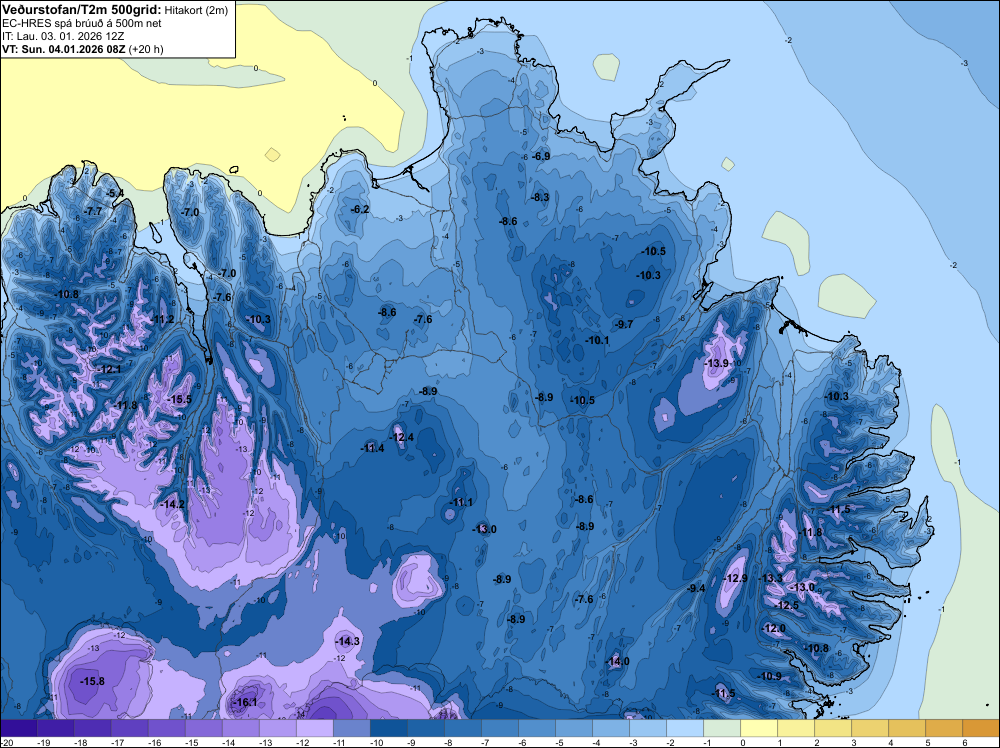The image size is (1000, 748).
Task: Click the -14.2 temperature value on the map
Action: point(173,504)
